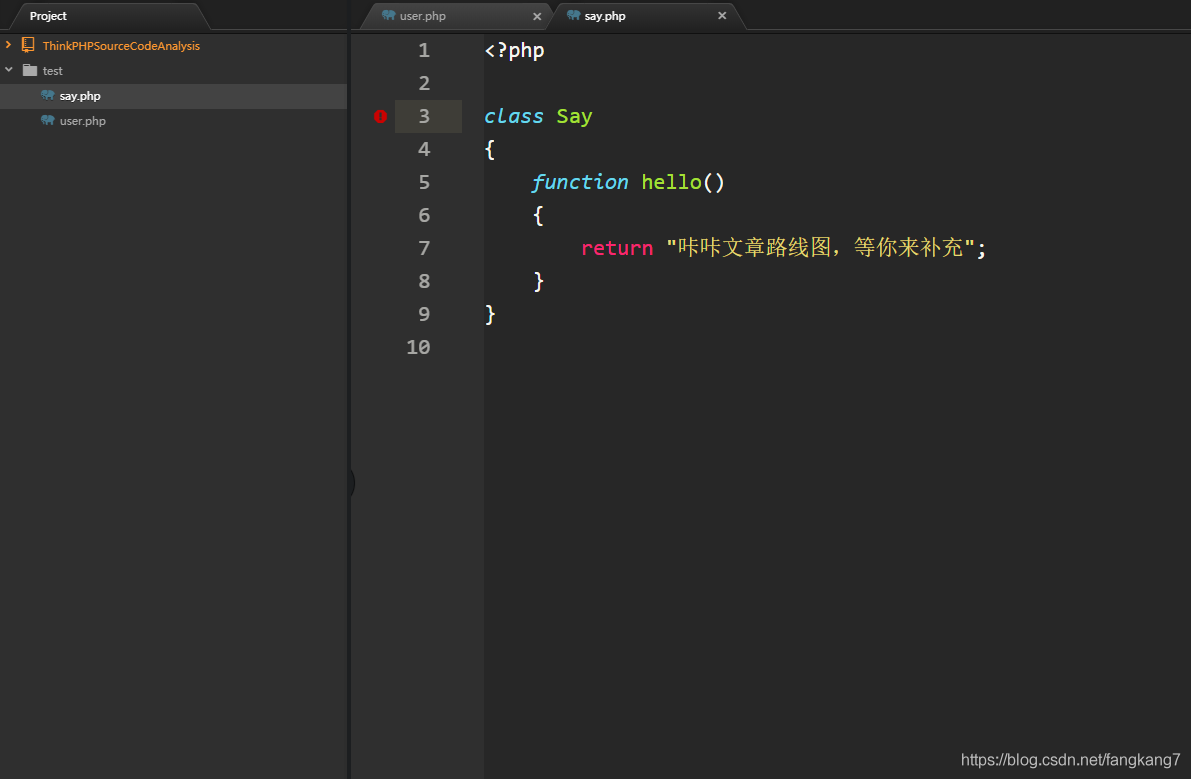Close the user.php editor tab
This screenshot has height=779, width=1191.
click(x=537, y=16)
